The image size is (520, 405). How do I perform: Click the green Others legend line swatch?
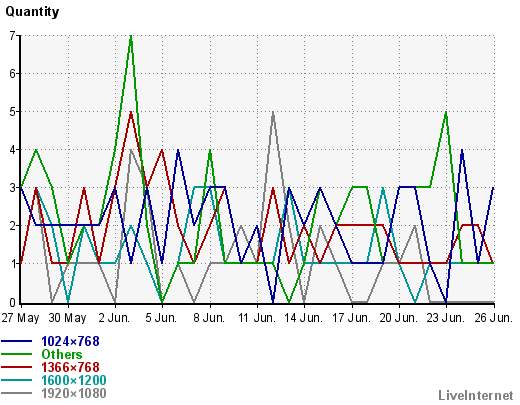16,354
